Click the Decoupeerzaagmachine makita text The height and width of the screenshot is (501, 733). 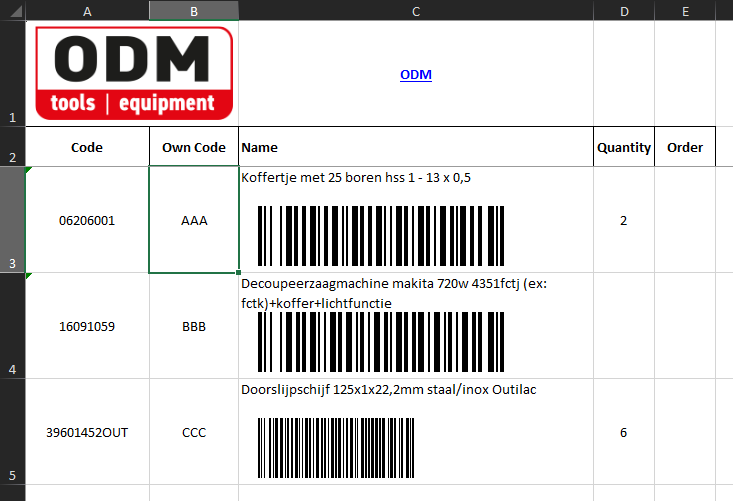(394, 293)
